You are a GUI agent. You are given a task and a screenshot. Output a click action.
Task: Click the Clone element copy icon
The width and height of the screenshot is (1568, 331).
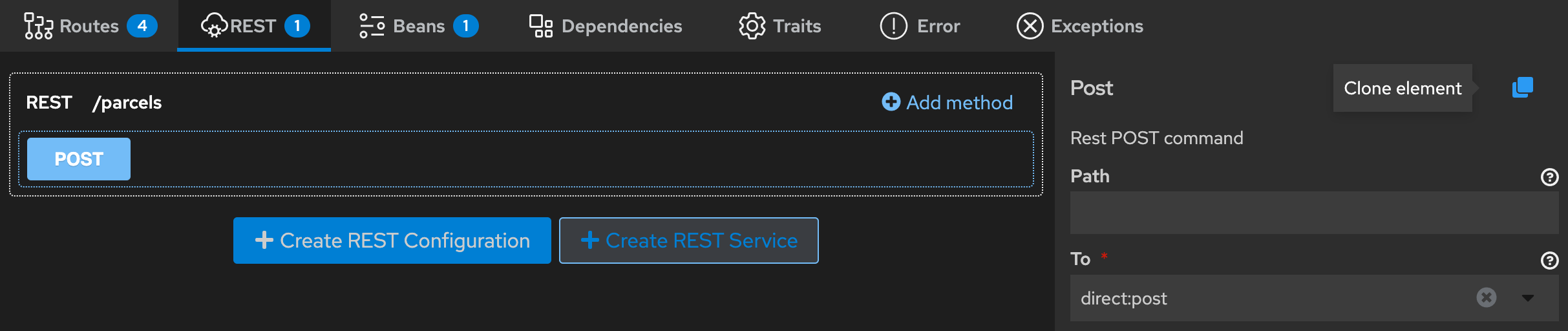pos(1522,87)
